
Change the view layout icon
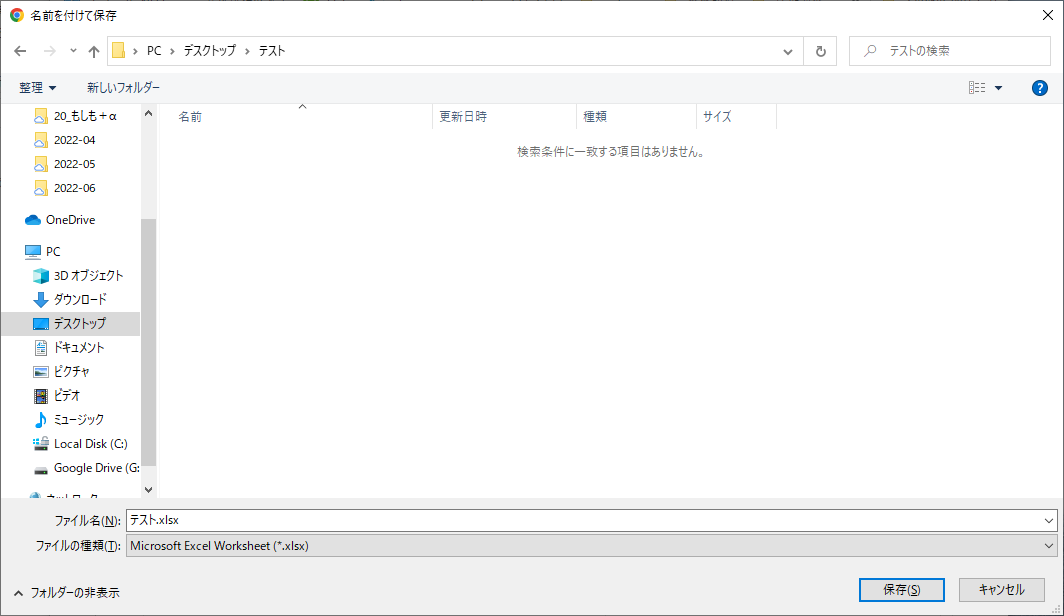[x=977, y=88]
